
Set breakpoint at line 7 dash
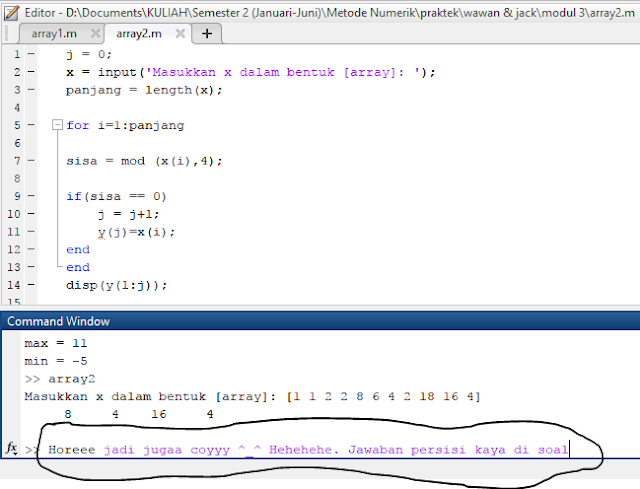tap(31, 160)
